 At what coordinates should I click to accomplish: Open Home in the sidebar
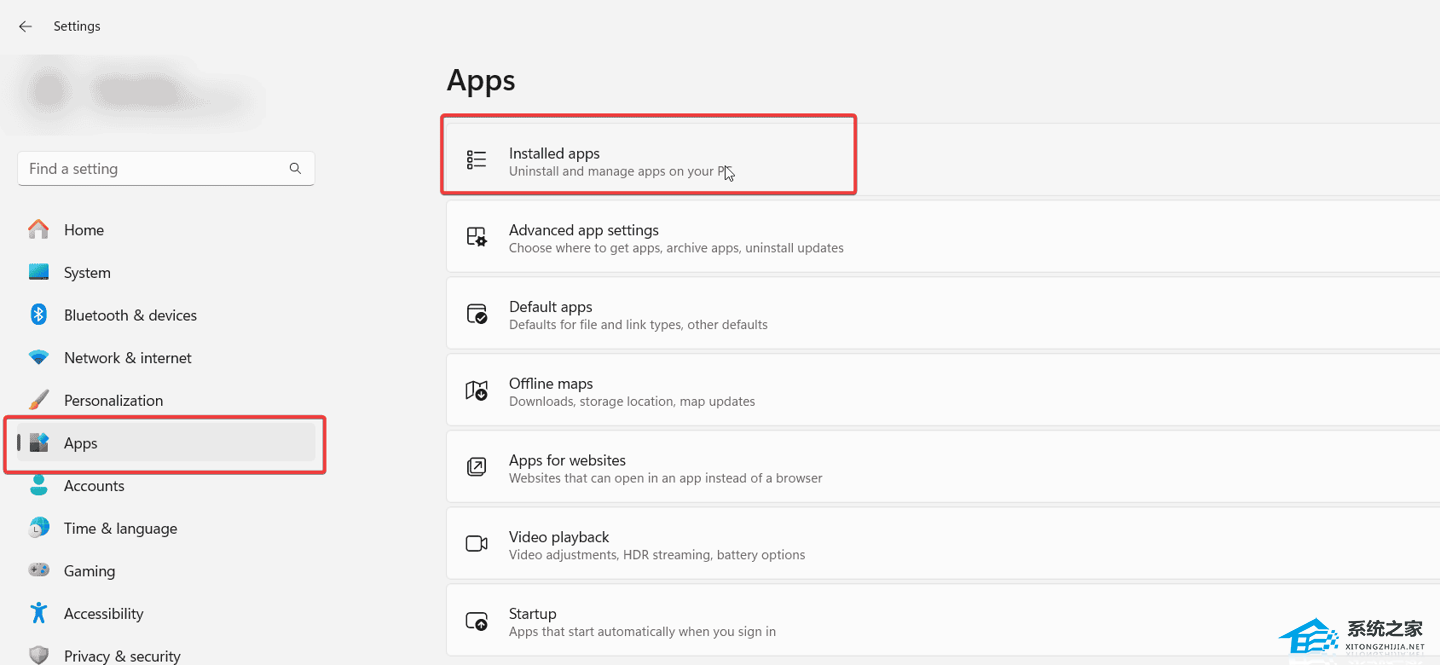[x=84, y=230]
